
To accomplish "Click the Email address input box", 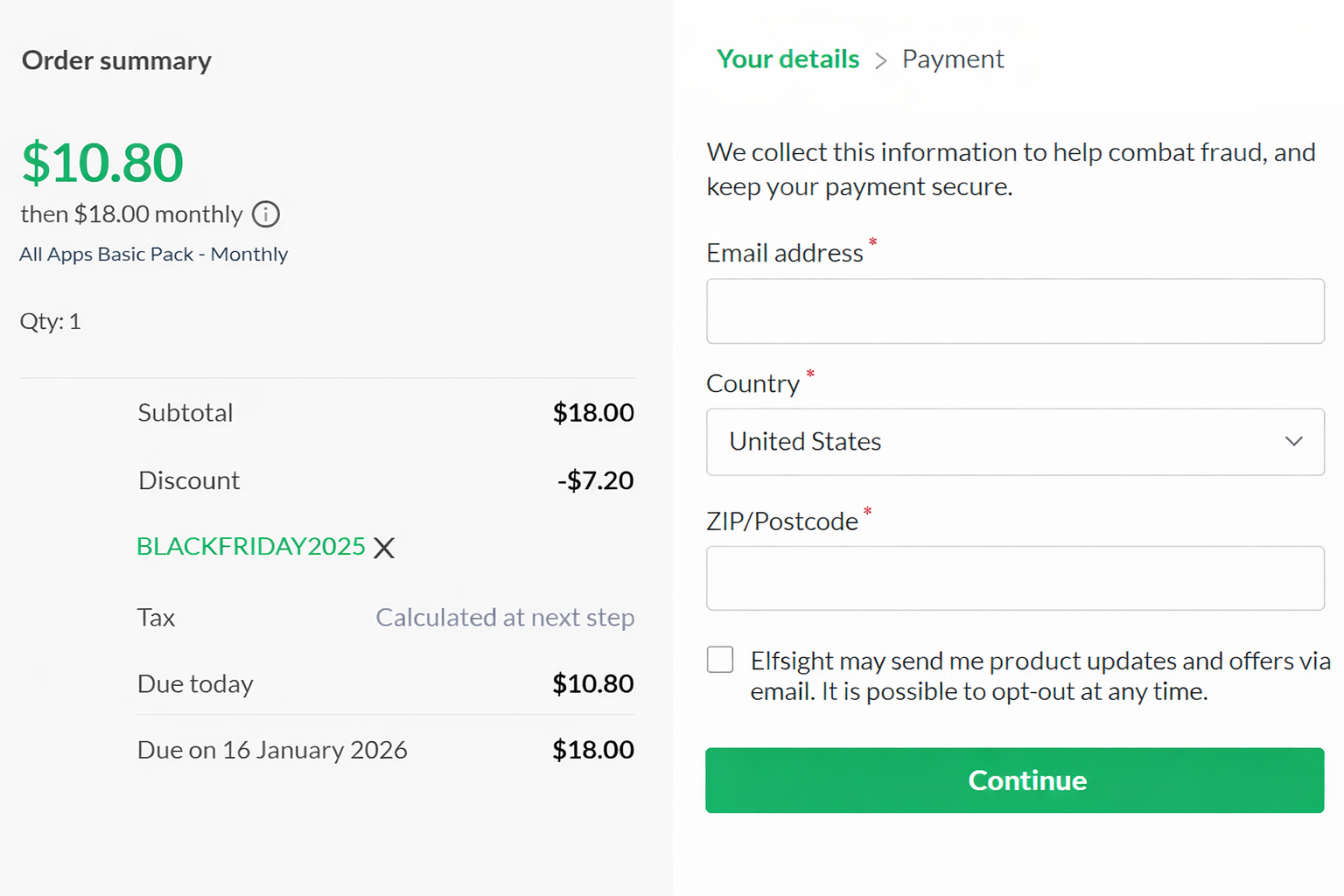I will click(1015, 311).
